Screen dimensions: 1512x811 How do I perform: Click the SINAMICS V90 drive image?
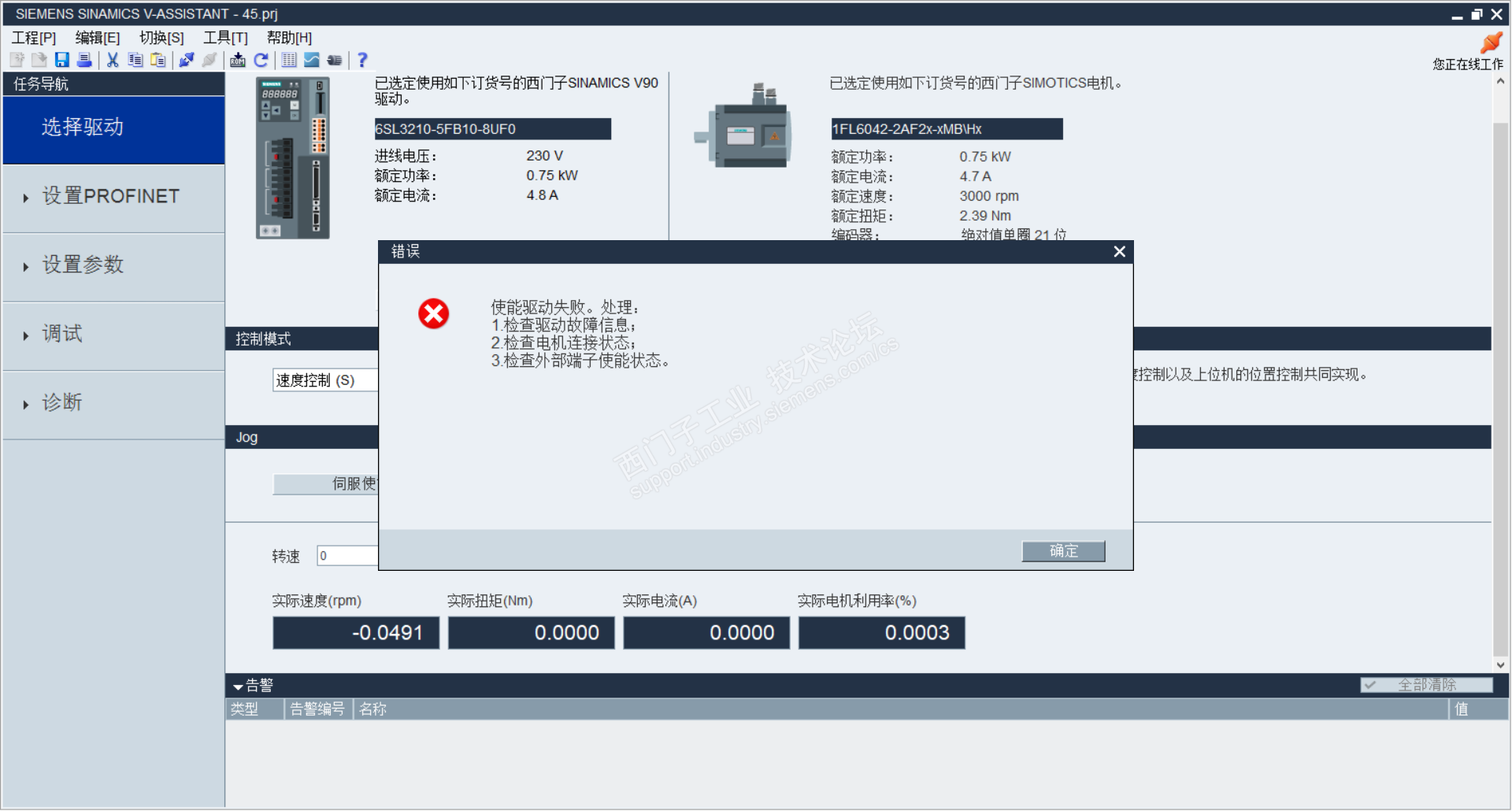pos(293,157)
